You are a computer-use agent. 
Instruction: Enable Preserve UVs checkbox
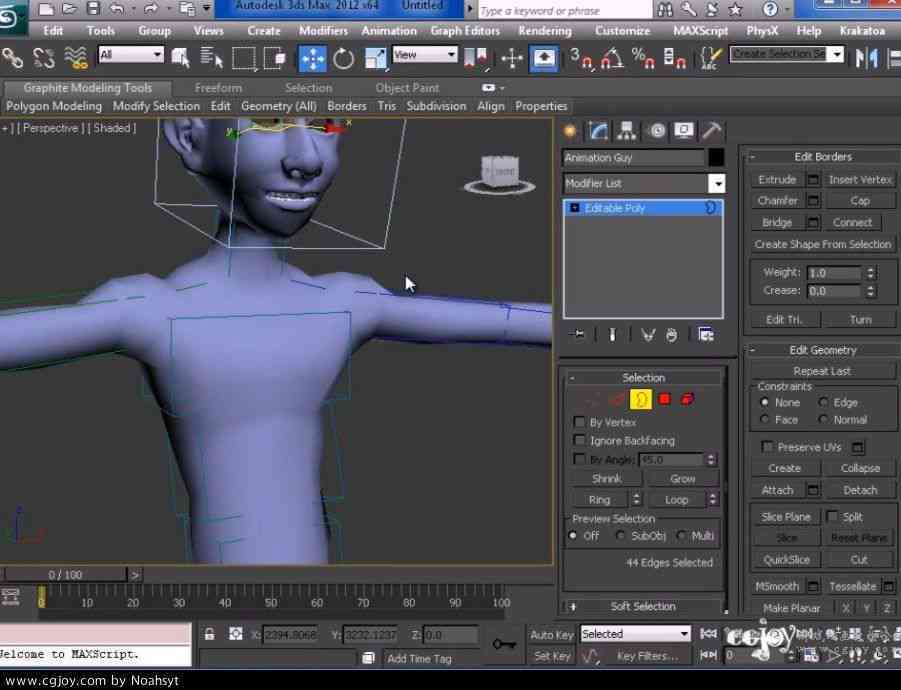tap(767, 446)
